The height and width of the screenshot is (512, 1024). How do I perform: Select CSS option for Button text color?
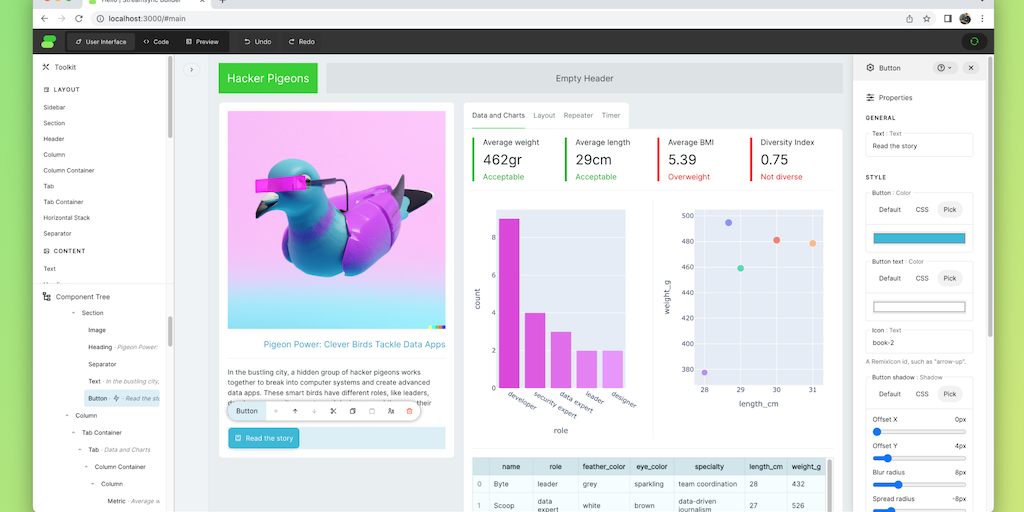pyautogui.click(x=922, y=278)
